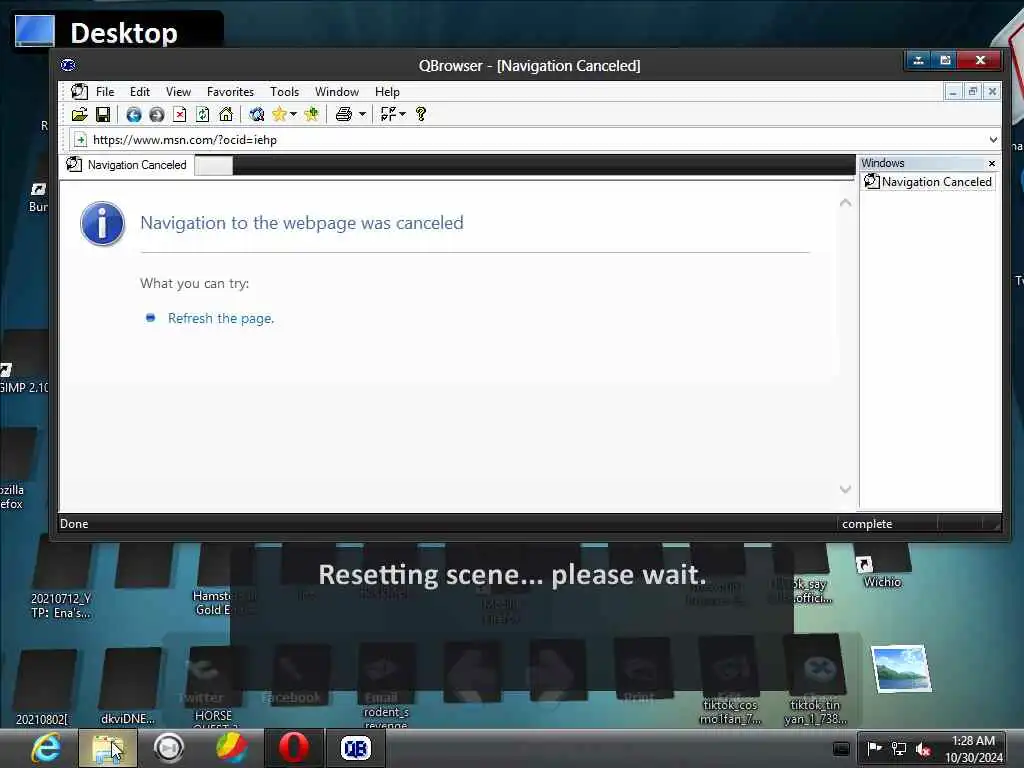Open the Edit menu

pyautogui.click(x=140, y=92)
